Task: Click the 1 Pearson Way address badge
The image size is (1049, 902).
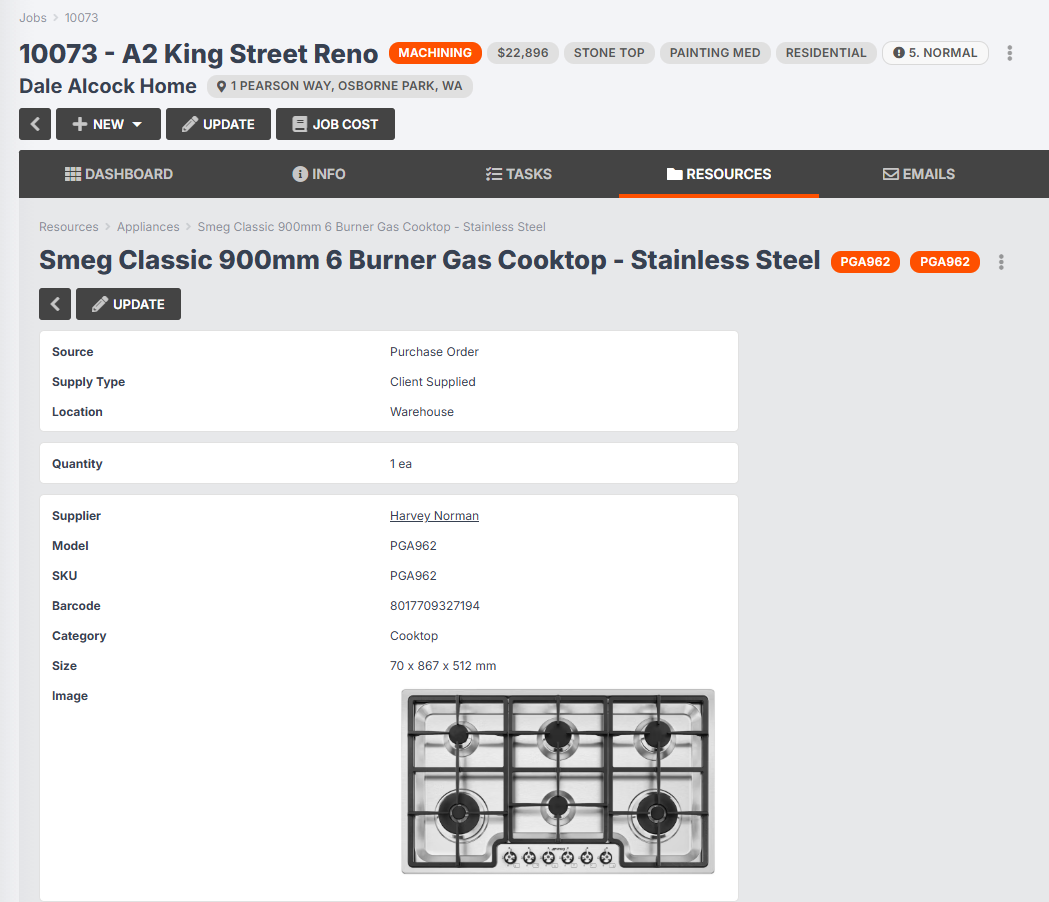Action: click(340, 86)
